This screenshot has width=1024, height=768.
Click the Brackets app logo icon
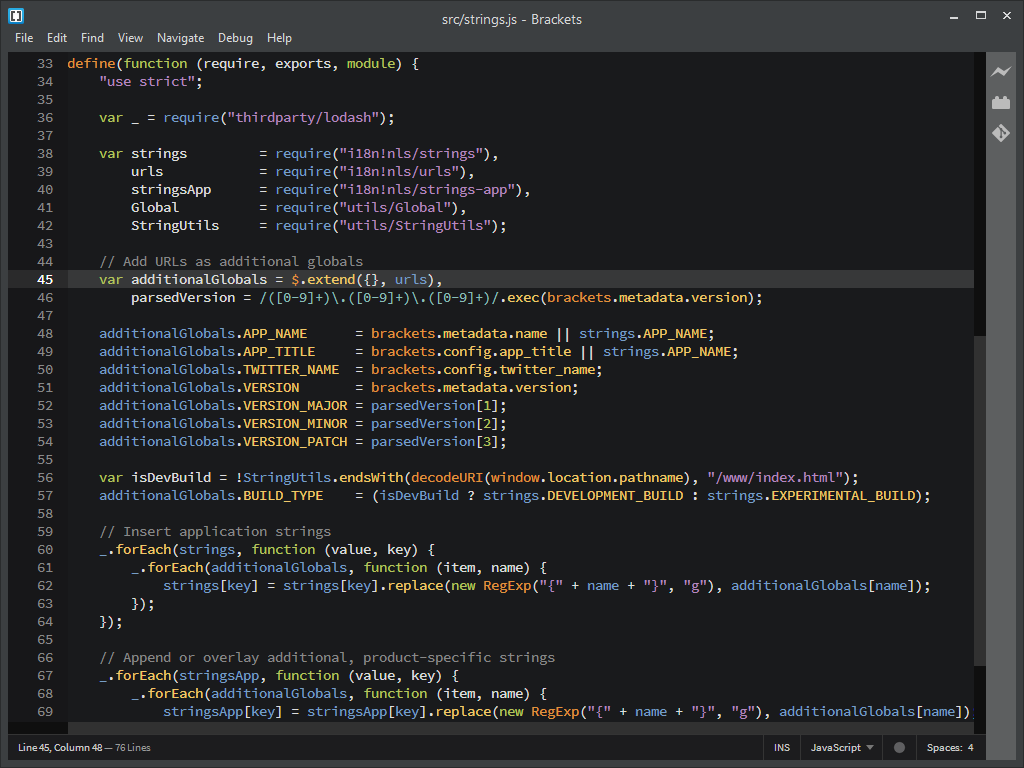pos(16,16)
